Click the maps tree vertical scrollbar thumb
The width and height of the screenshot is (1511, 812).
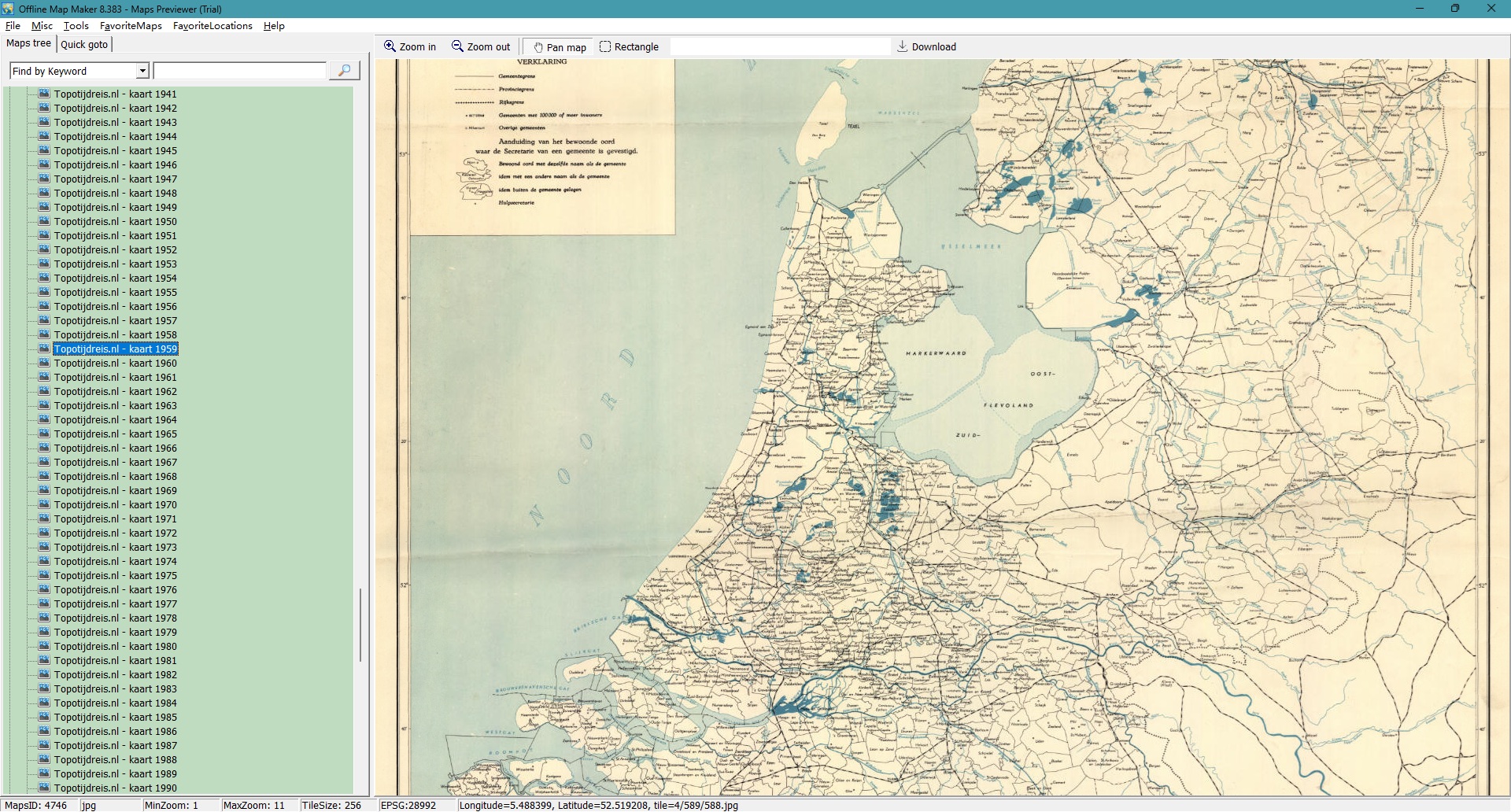360,625
